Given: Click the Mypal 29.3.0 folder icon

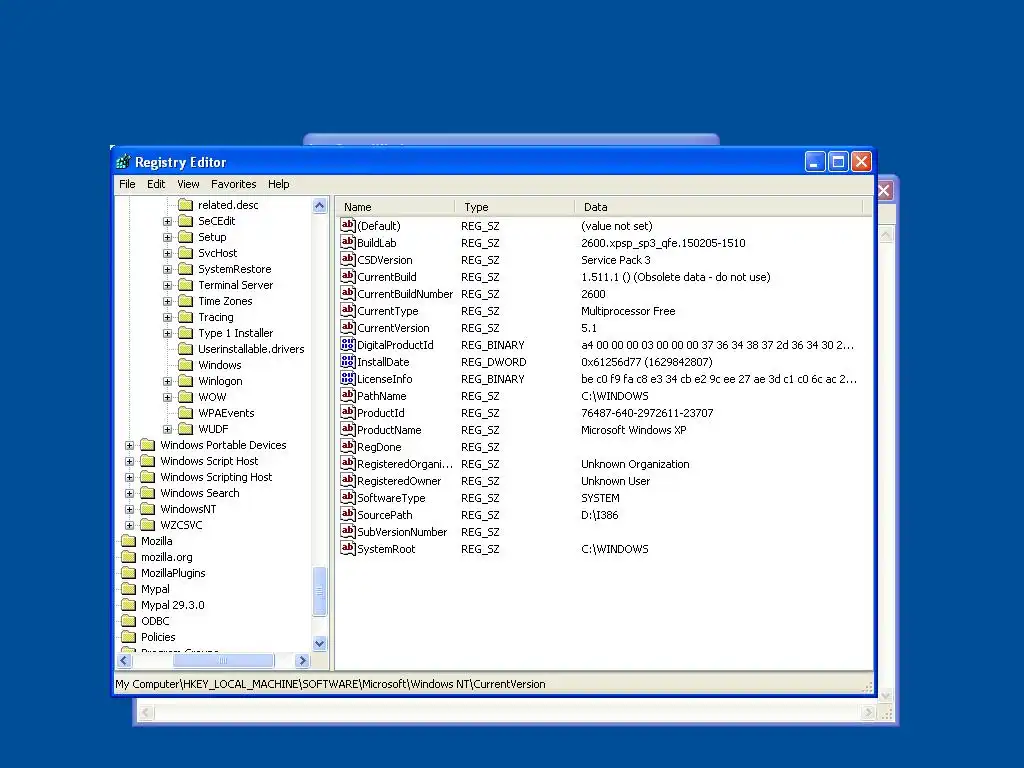Looking at the screenshot, I should [129, 605].
